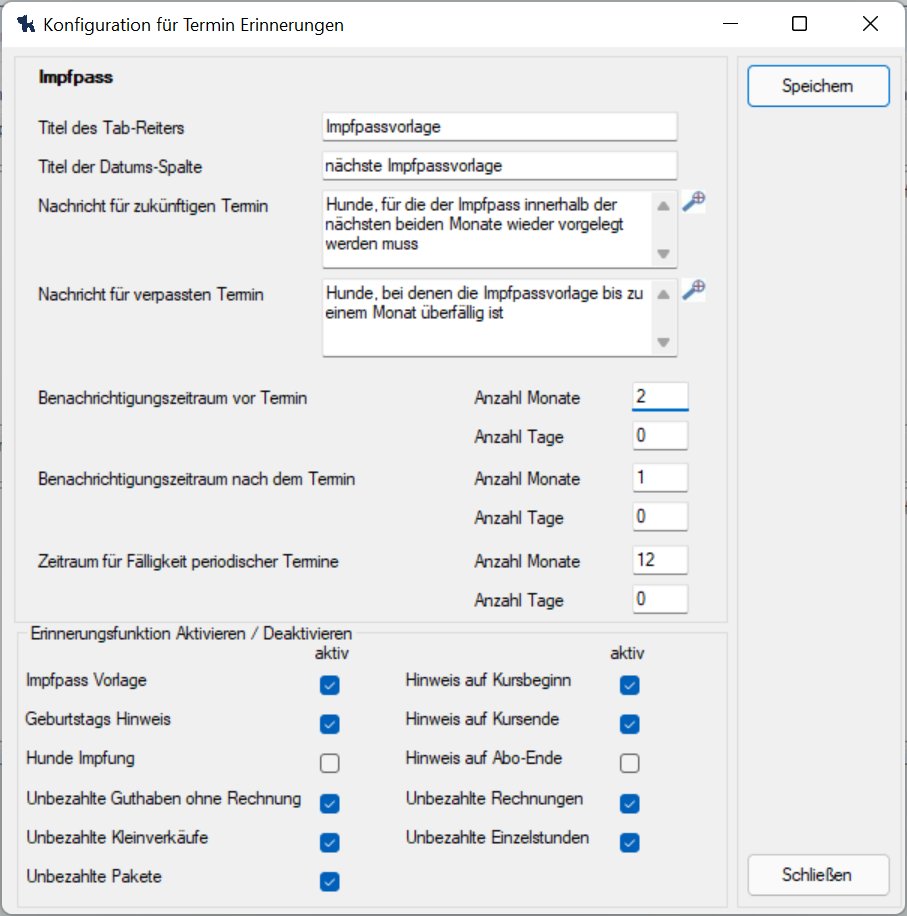Click the Titel des Tab-Reiters field

pos(500,127)
